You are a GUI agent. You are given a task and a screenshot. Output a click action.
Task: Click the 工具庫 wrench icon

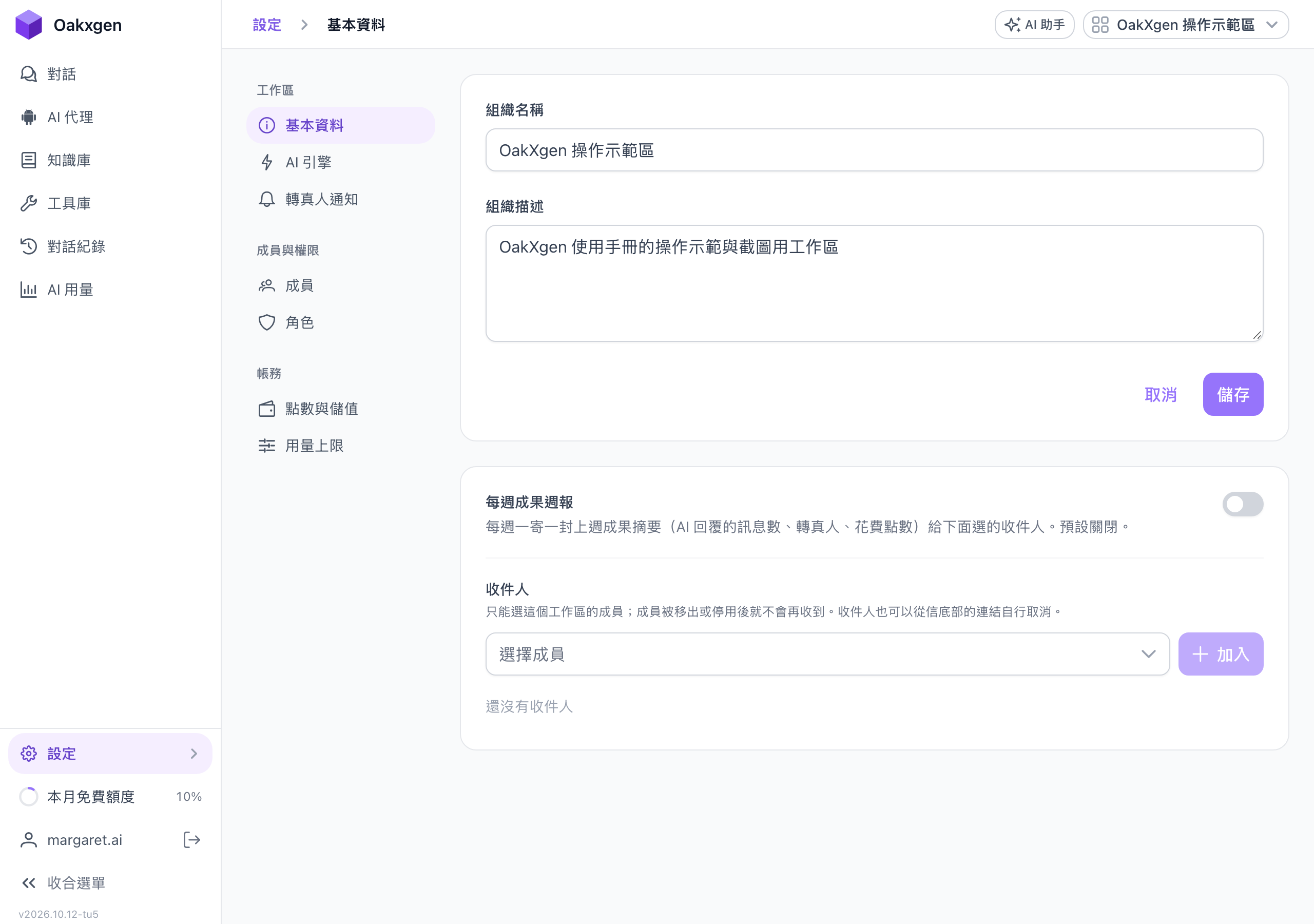(x=29, y=203)
